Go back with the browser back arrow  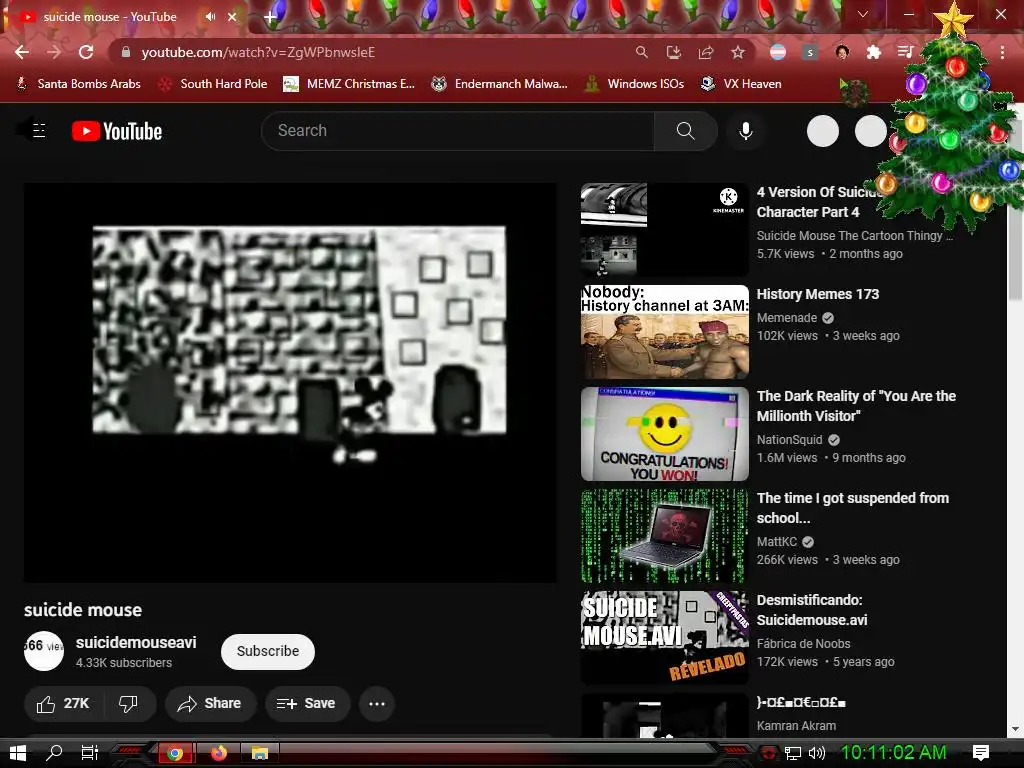point(22,52)
